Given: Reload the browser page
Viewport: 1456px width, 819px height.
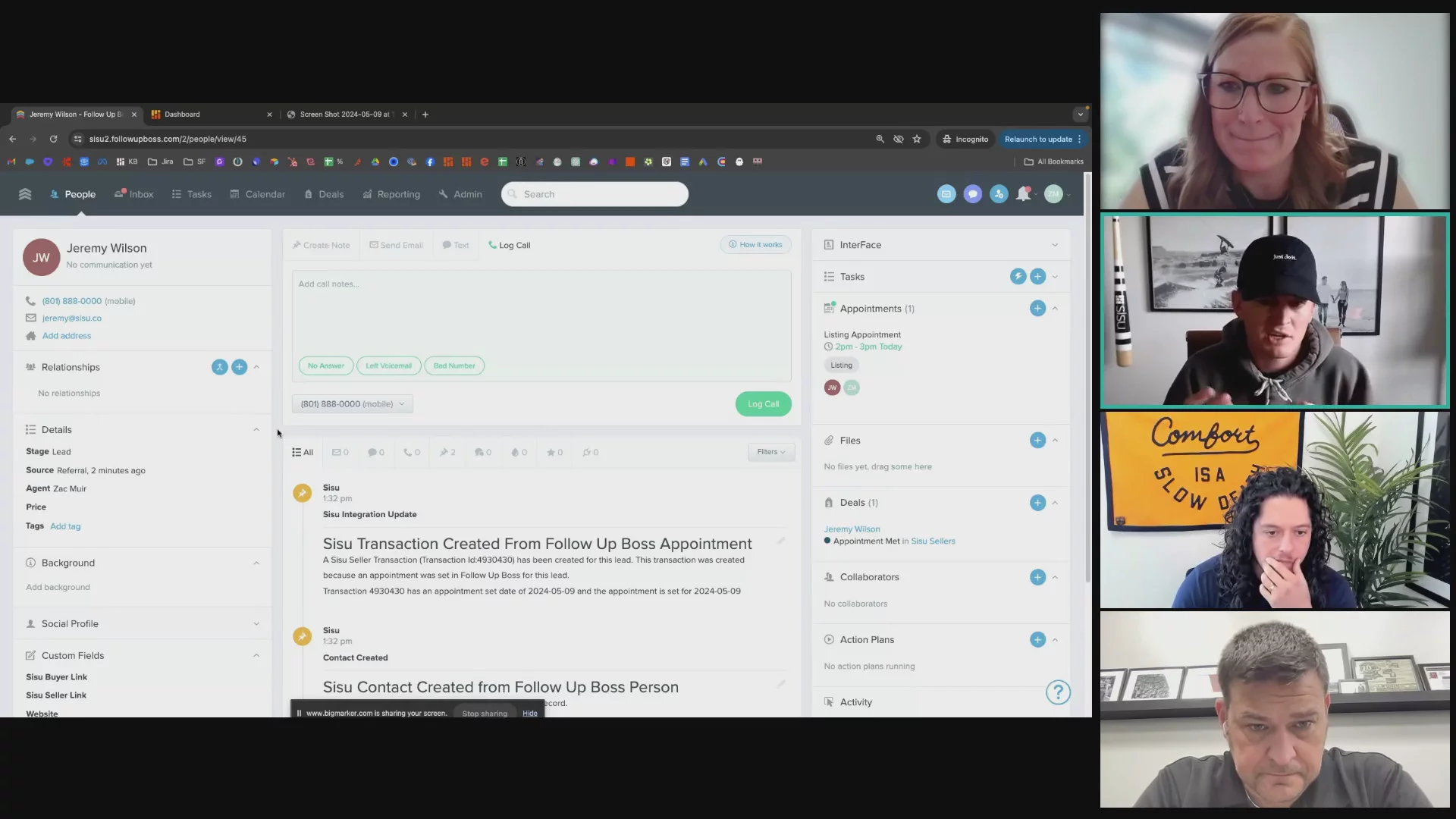Looking at the screenshot, I should pyautogui.click(x=53, y=140).
